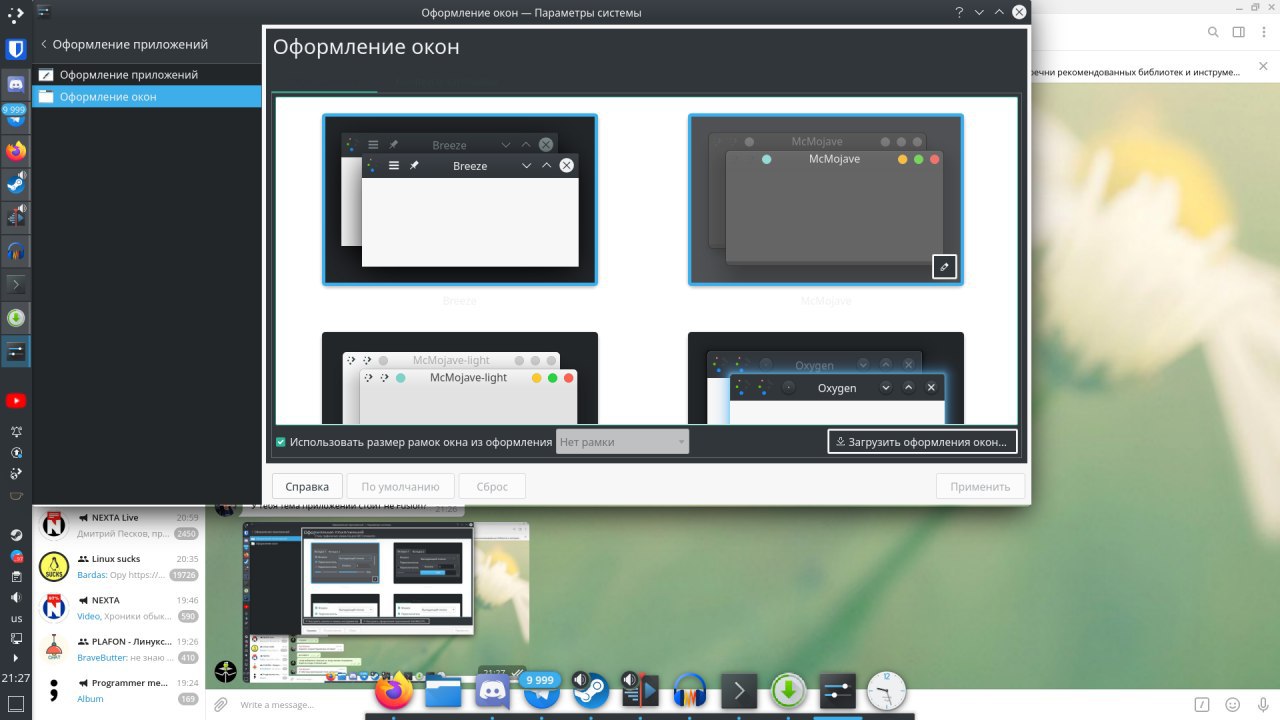
Task: Open the 'NEXTA' chat with 590 unread
Action: (x=119, y=607)
